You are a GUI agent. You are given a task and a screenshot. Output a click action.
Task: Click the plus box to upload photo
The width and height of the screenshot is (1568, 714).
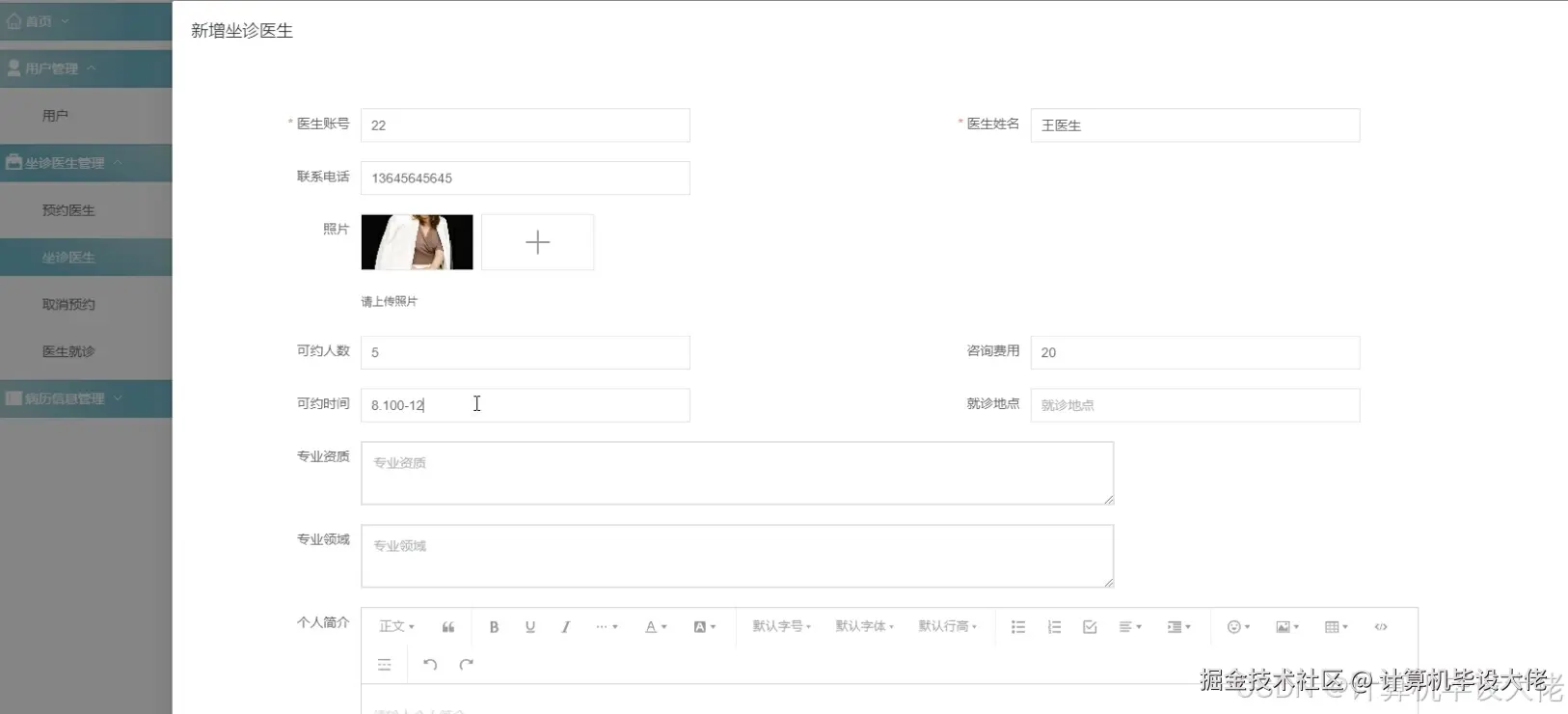(538, 242)
